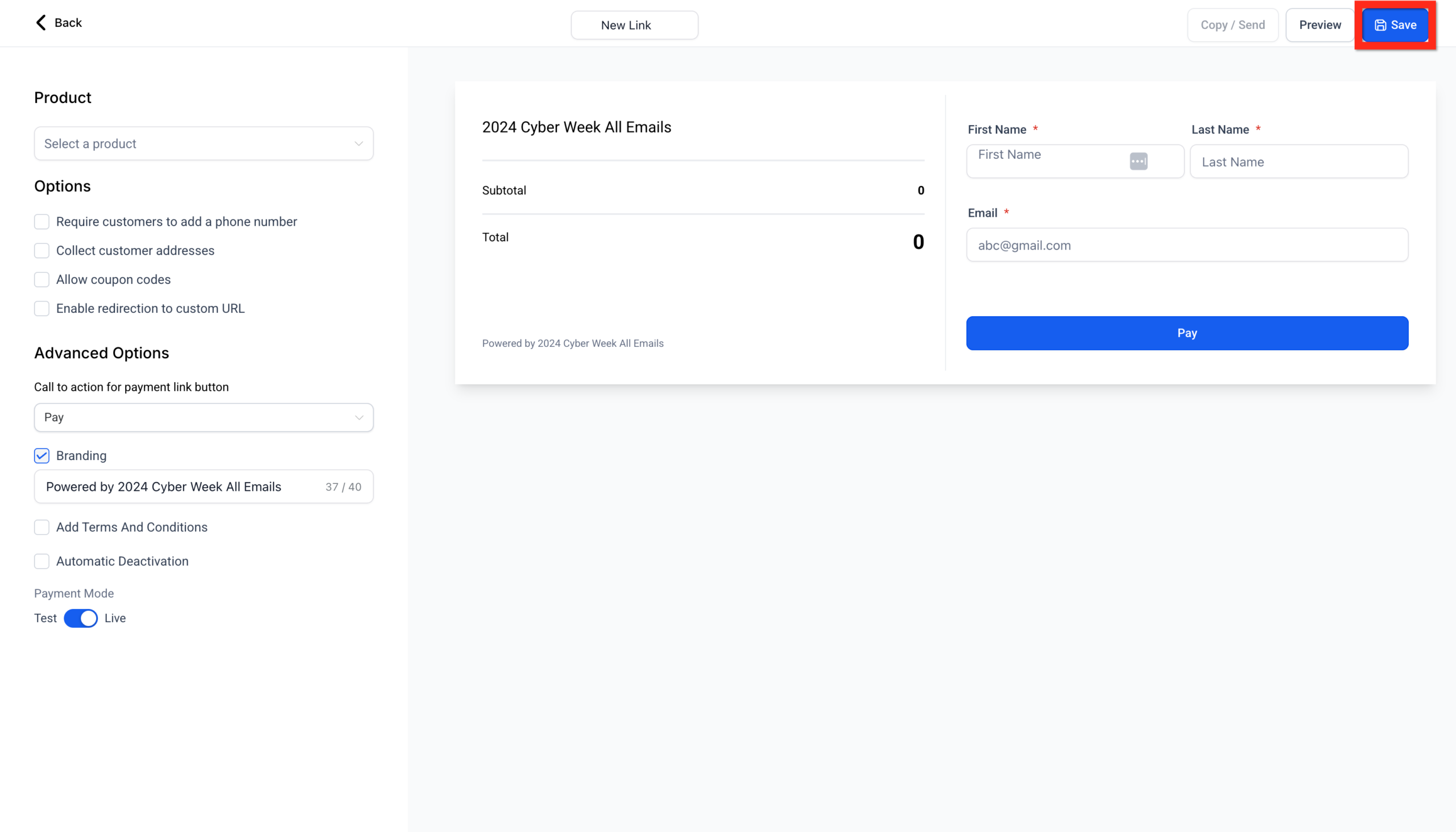Click the back chevron arrow icon
The image size is (1456, 832).
40,22
